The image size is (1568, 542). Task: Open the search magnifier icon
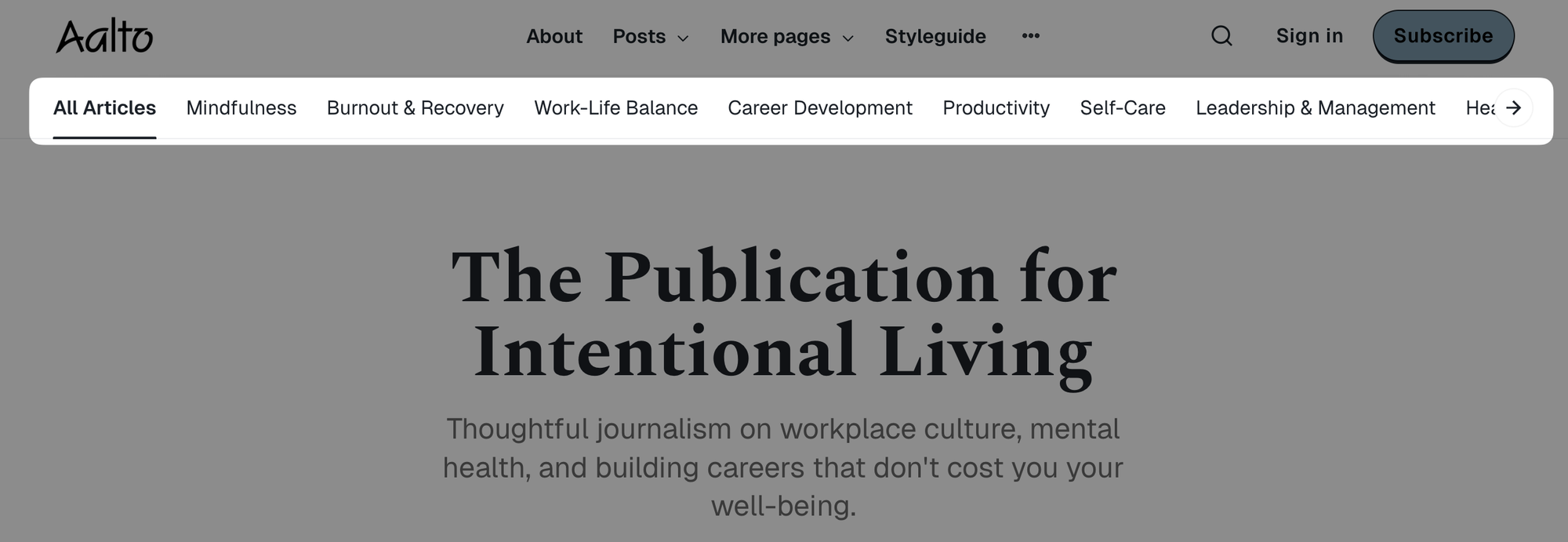tap(1221, 36)
